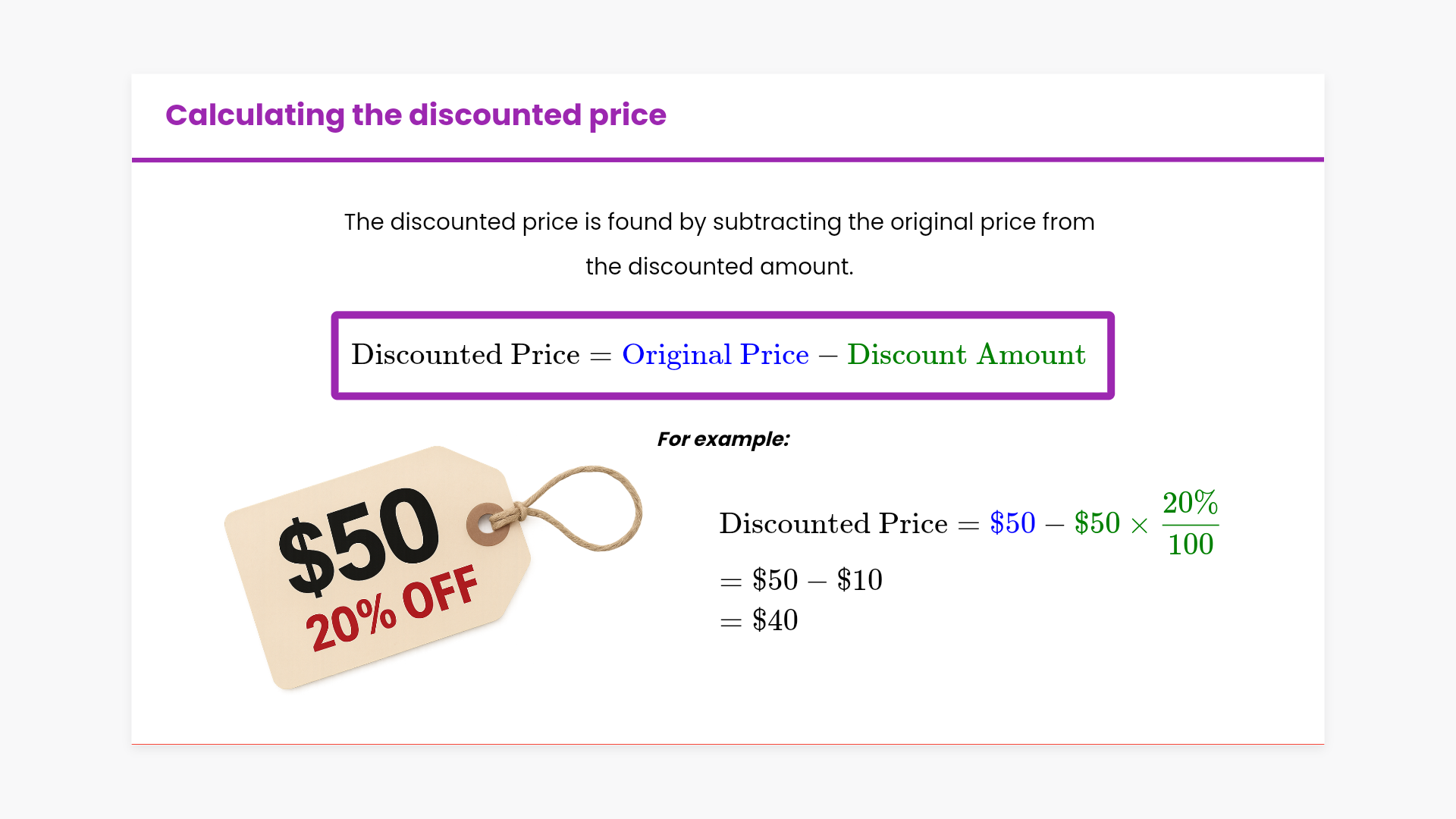
Task: Click the final answer "$40"
Action: tap(775, 621)
